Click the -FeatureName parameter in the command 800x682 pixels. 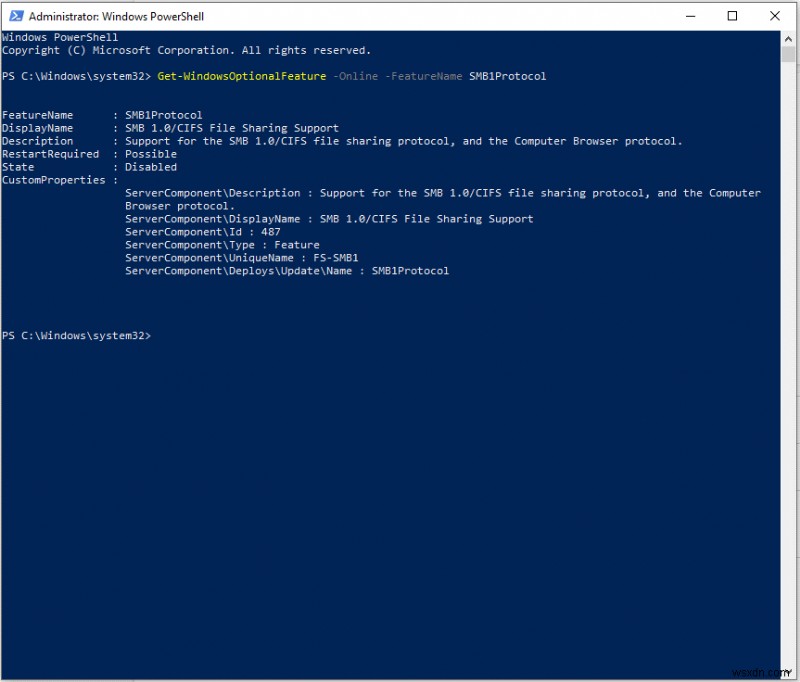coord(424,76)
